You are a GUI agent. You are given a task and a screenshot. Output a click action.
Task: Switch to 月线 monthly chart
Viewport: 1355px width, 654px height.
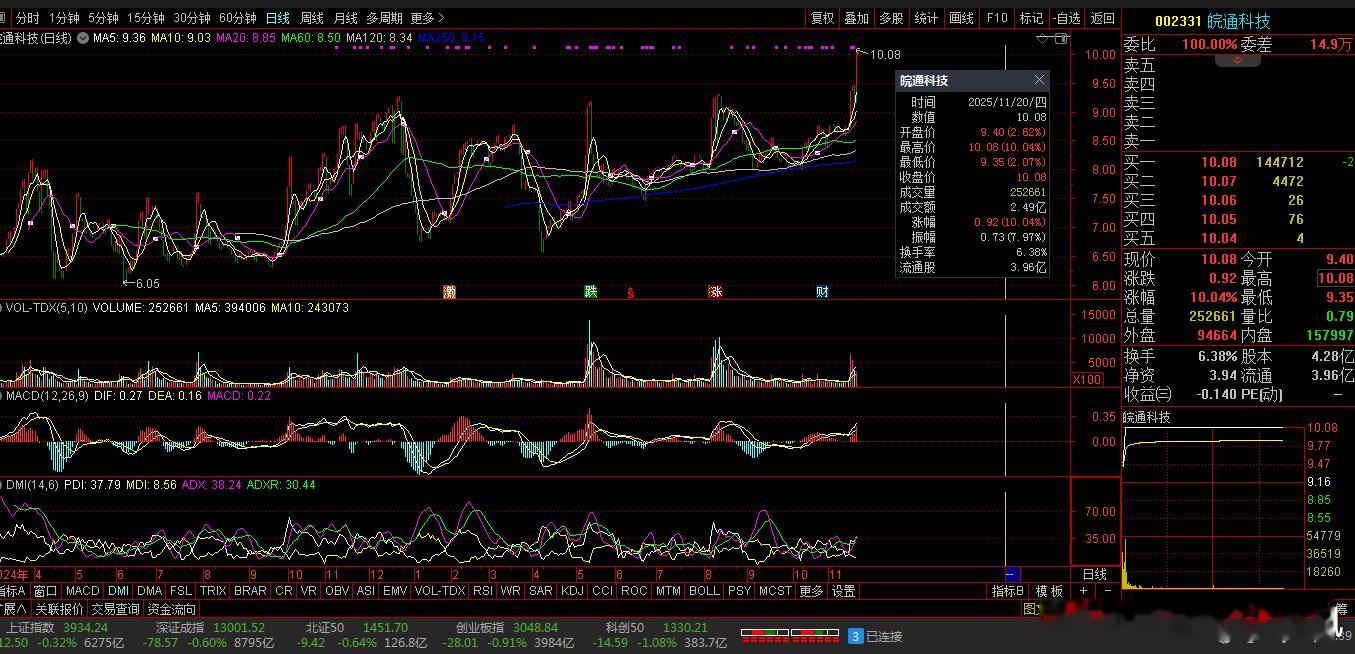click(346, 18)
